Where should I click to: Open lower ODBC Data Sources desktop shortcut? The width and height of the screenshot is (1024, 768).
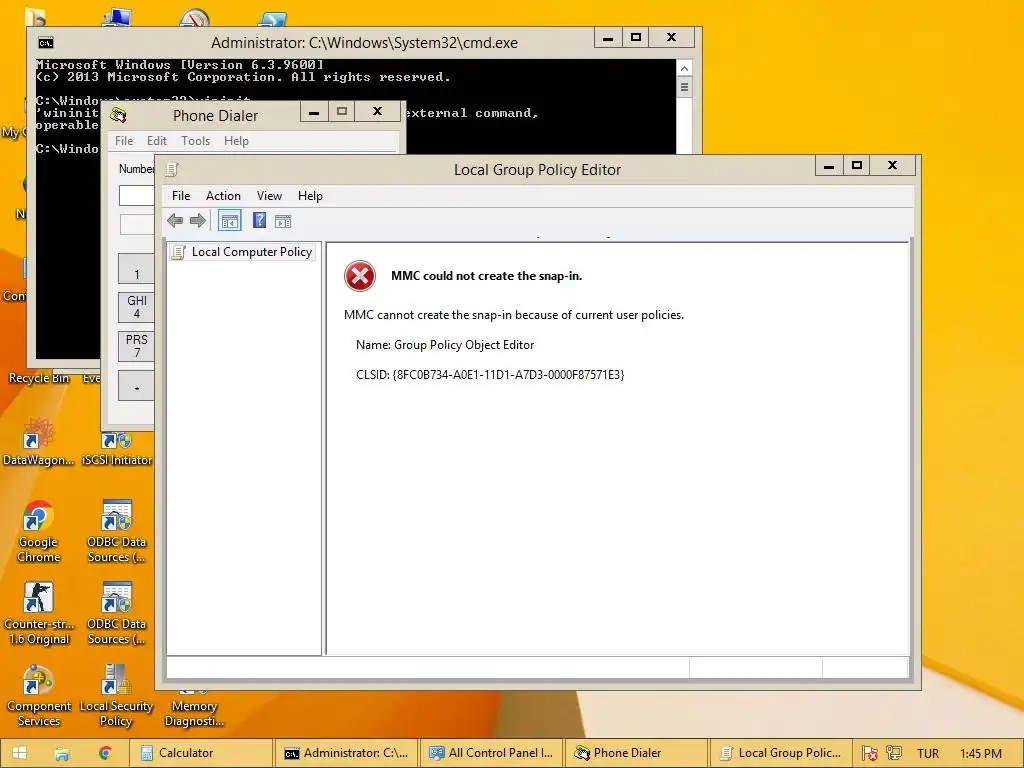(116, 614)
